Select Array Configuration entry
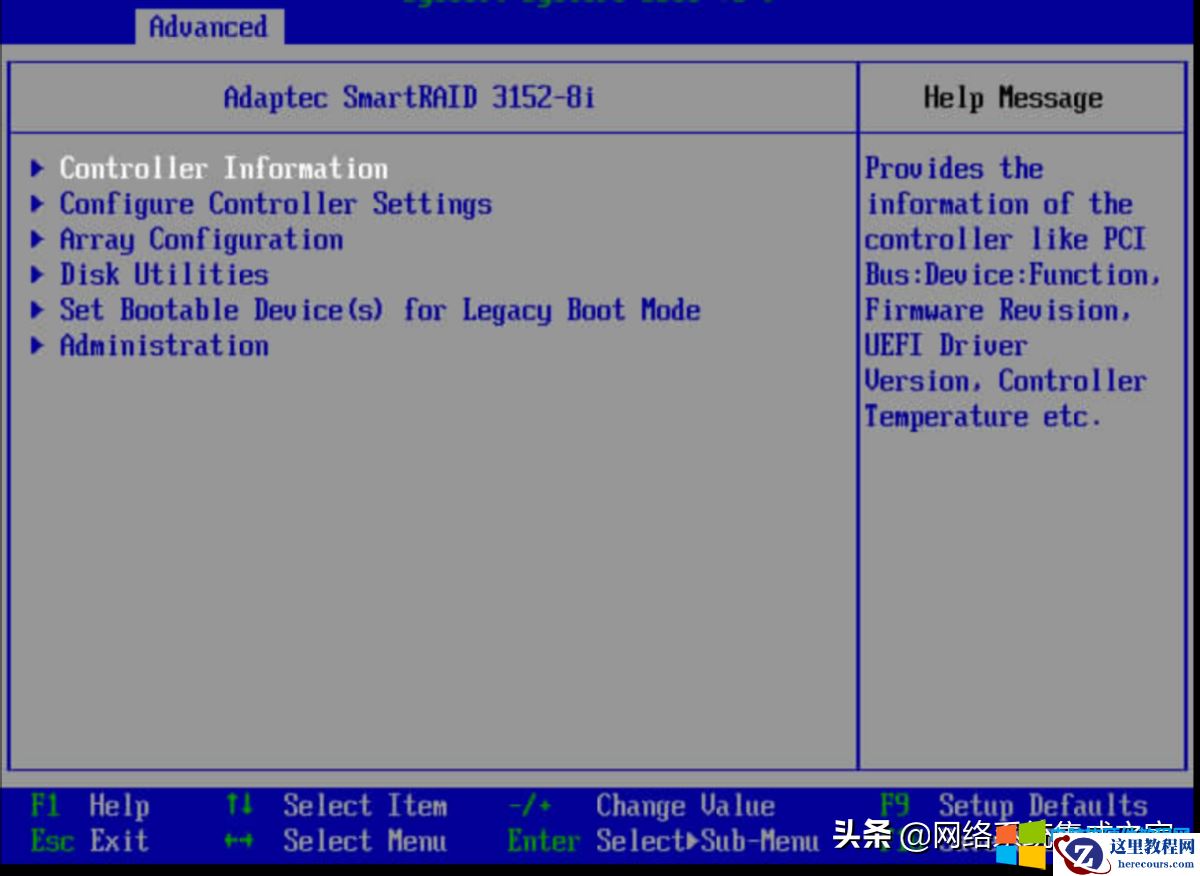The height and width of the screenshot is (876, 1200). pyautogui.click(x=201, y=240)
